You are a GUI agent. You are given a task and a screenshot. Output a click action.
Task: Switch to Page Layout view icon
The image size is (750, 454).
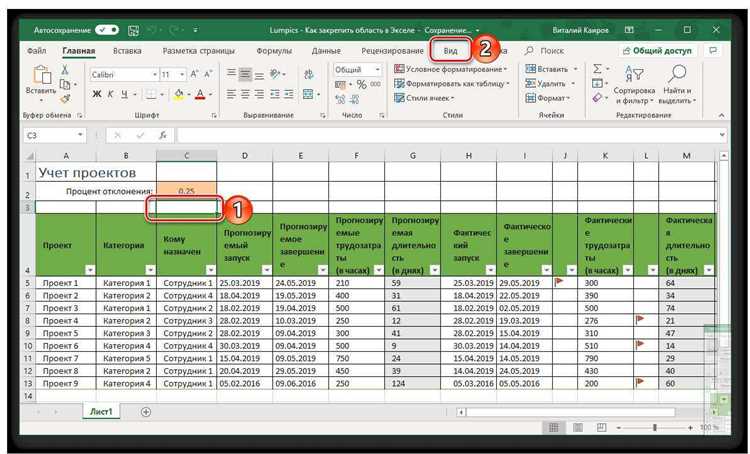(578, 427)
